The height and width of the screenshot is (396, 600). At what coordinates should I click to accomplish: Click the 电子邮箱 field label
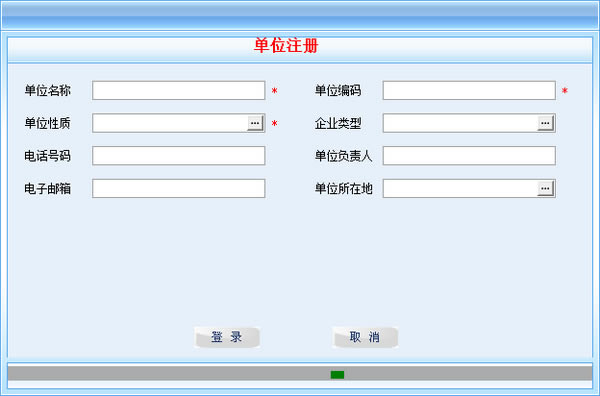click(x=47, y=189)
